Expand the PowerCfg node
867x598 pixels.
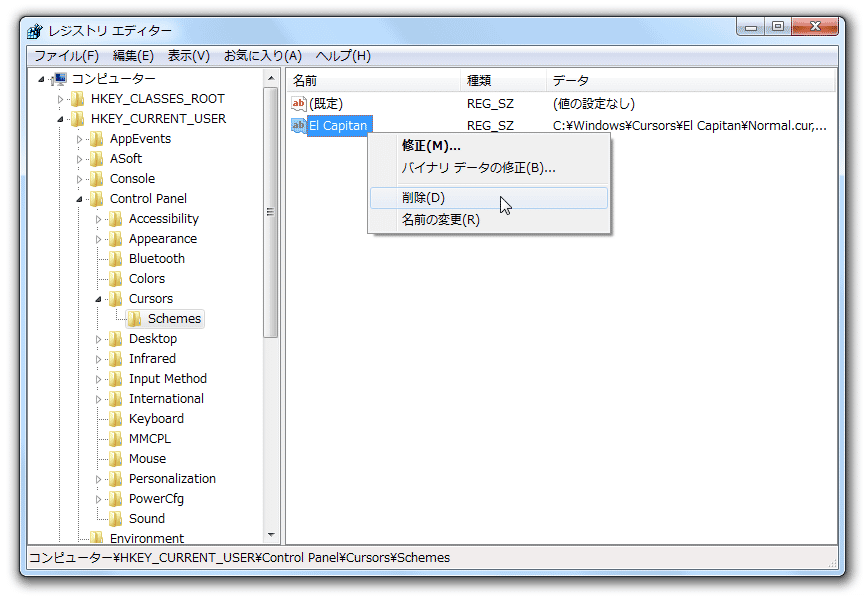tap(98, 499)
